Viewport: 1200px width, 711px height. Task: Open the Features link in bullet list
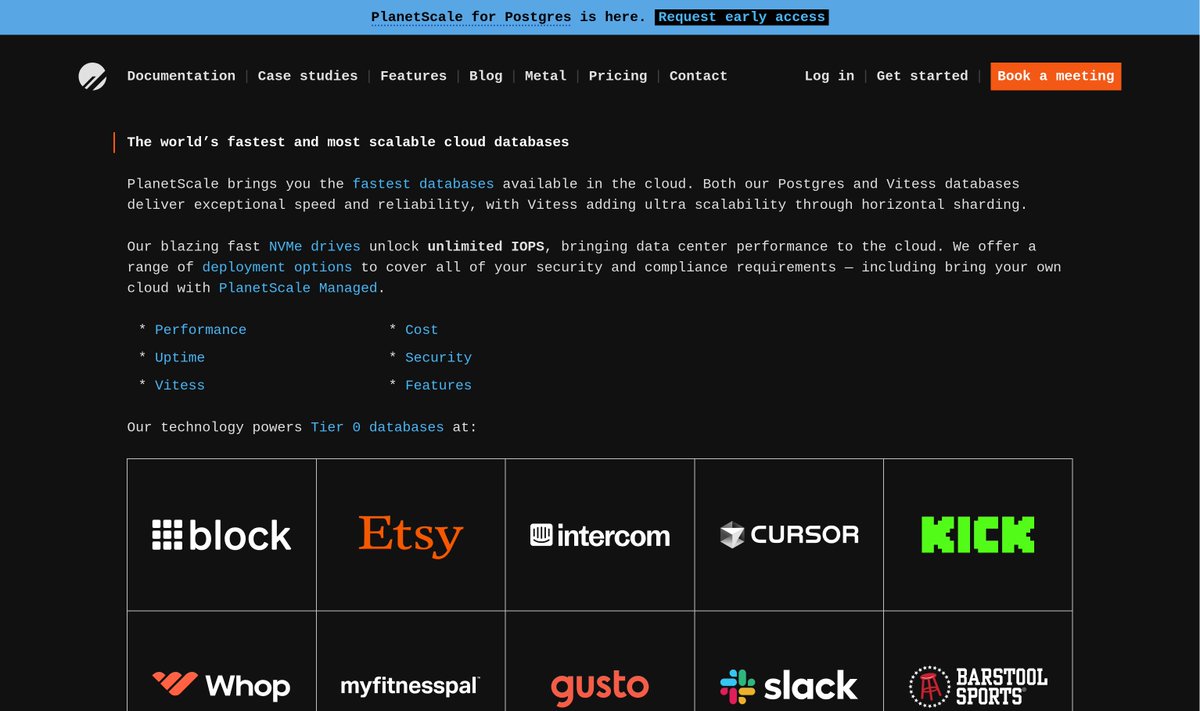[438, 386]
